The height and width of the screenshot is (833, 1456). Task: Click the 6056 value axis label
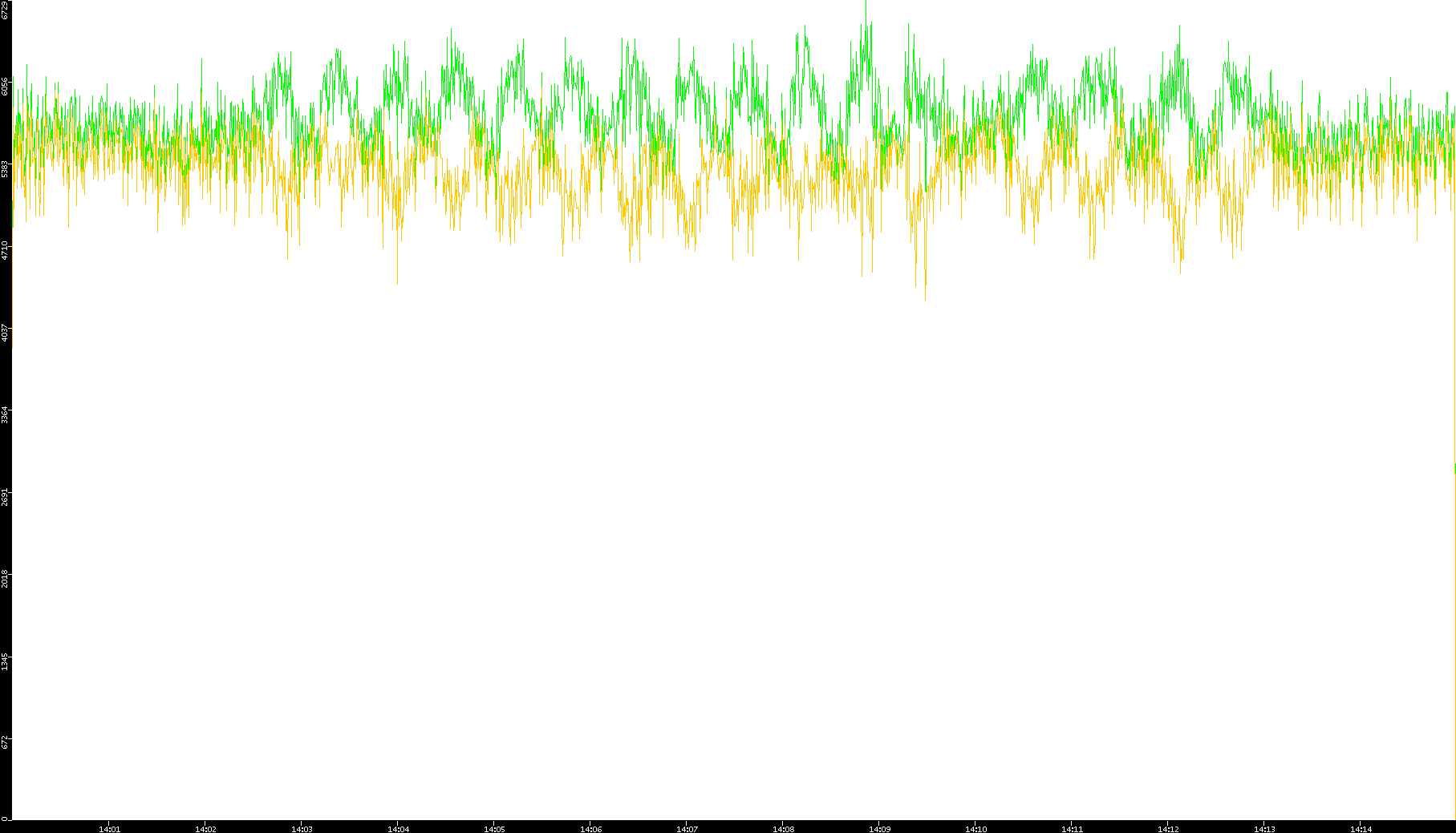[6, 86]
